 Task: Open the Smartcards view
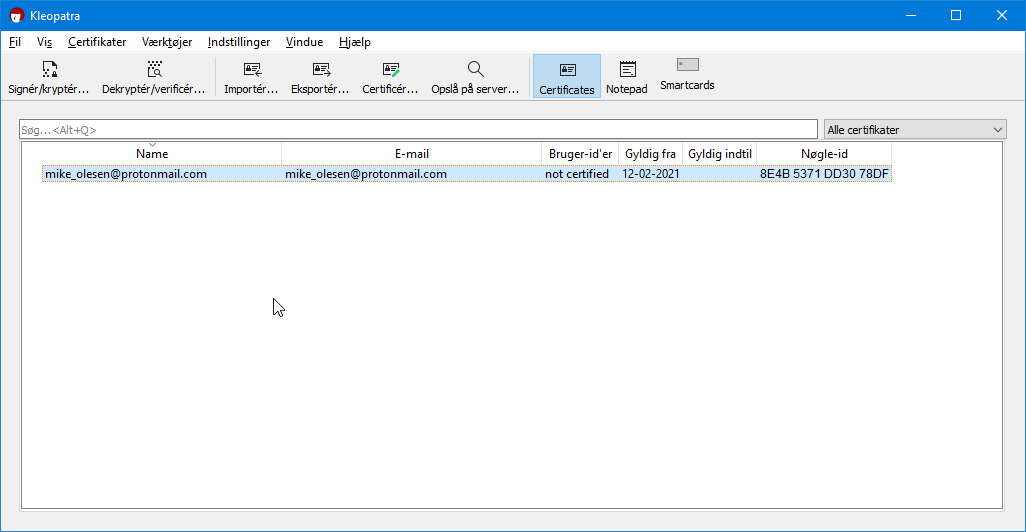coord(687,74)
